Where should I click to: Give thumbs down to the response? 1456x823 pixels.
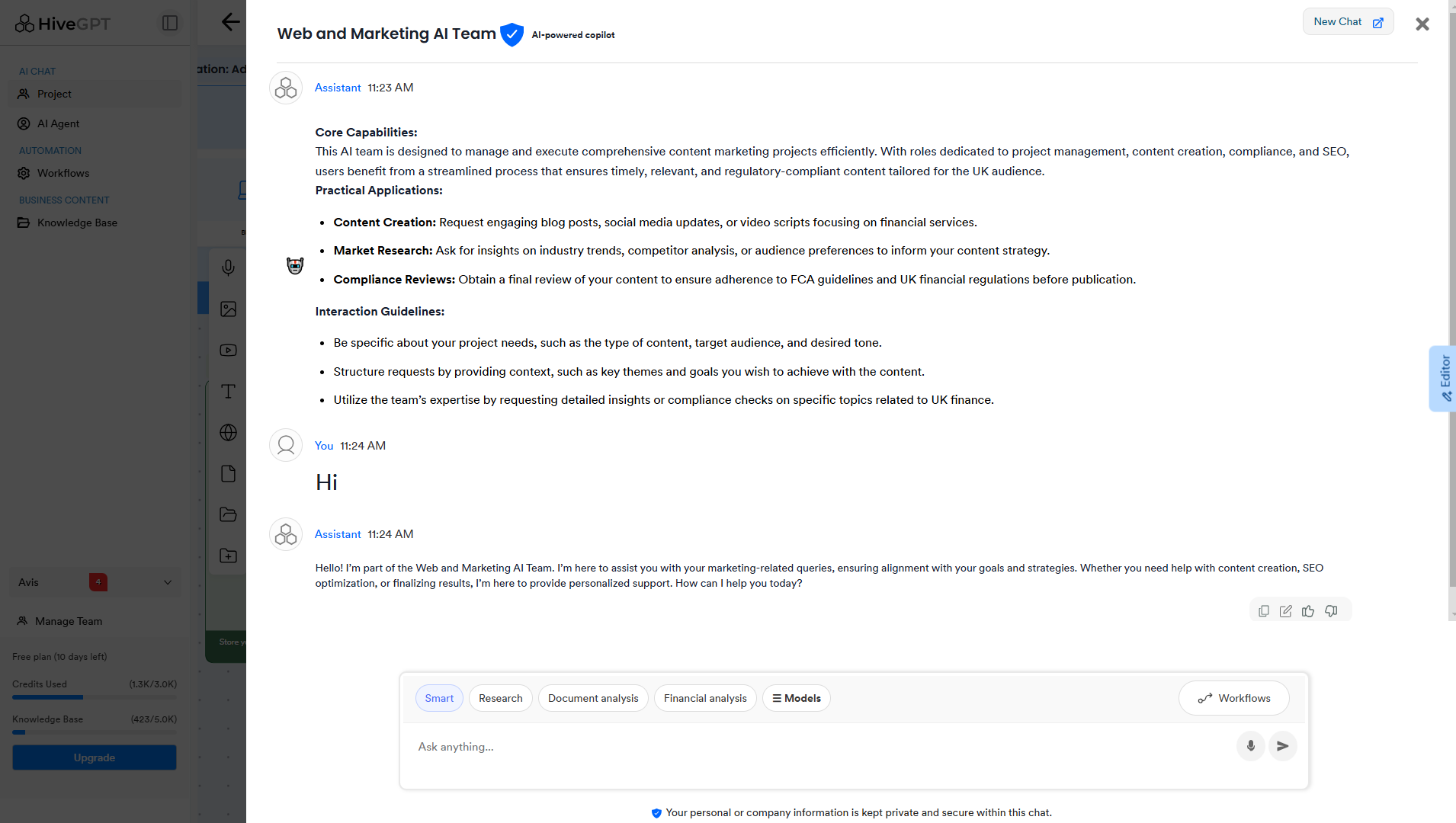[x=1331, y=611]
